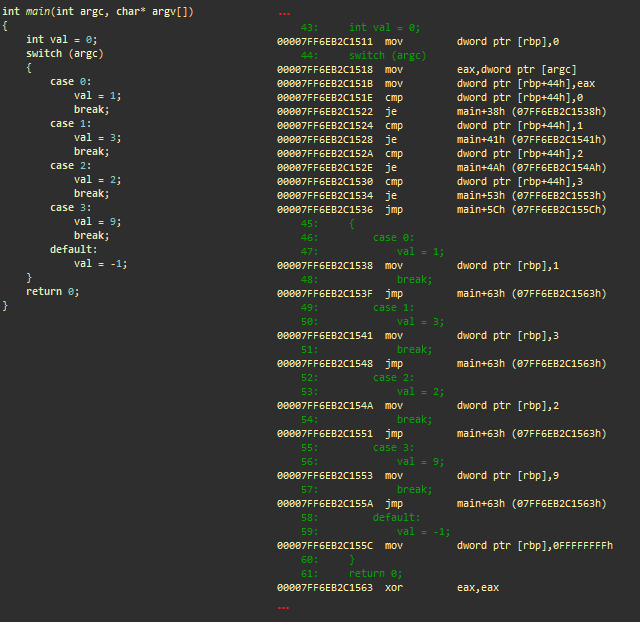Select address 00007FF6EB2C154A in the disassembly
Screen dimensions: 640x622
(x=325, y=406)
